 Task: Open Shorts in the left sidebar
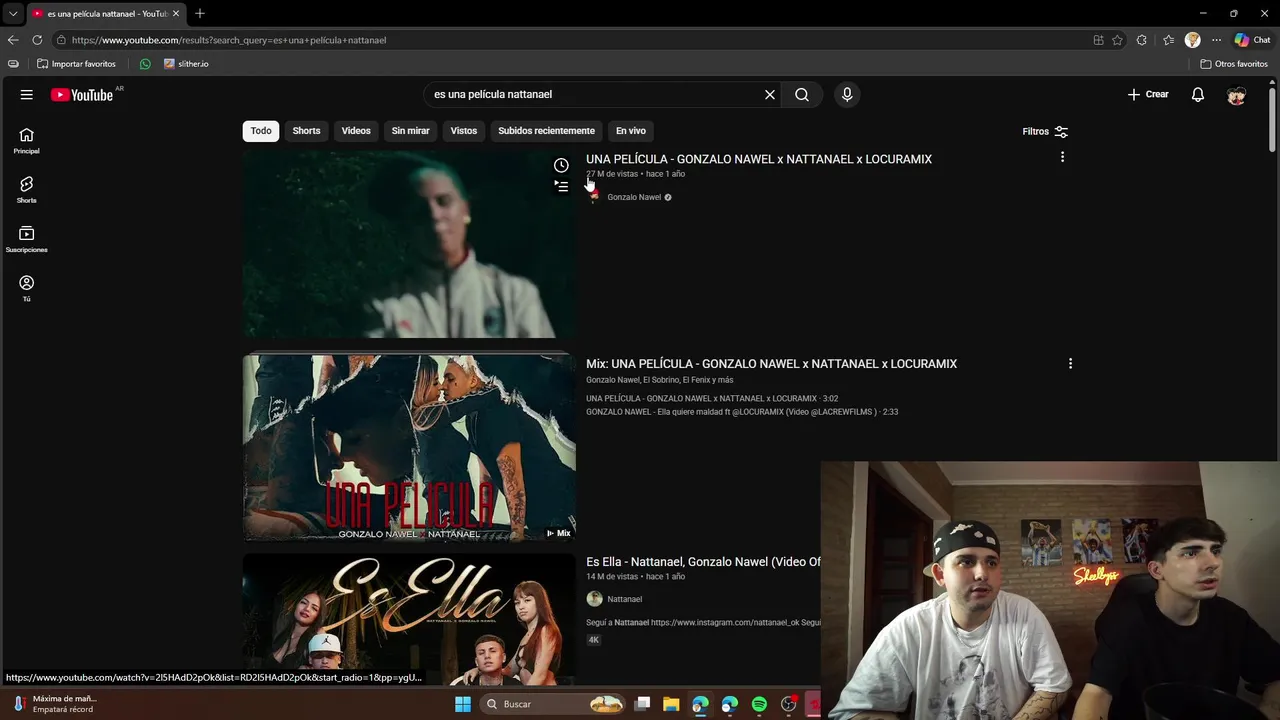[x=27, y=190]
